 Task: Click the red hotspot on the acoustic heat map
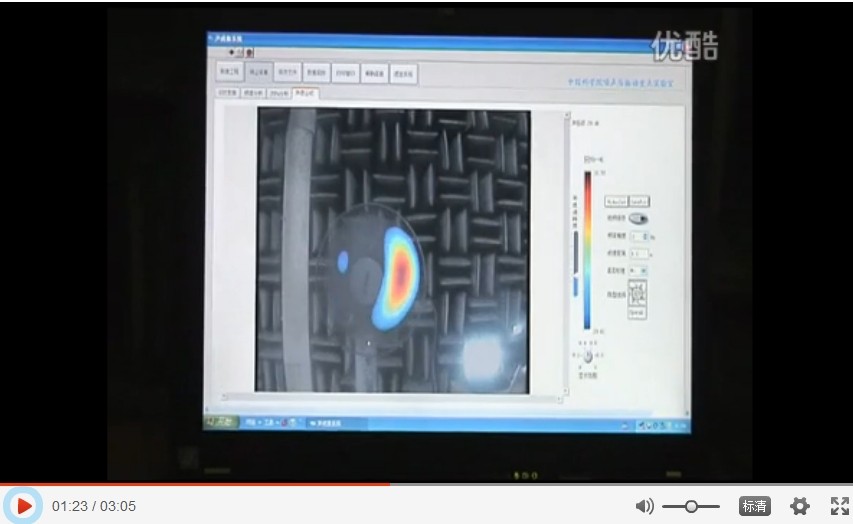tap(402, 271)
